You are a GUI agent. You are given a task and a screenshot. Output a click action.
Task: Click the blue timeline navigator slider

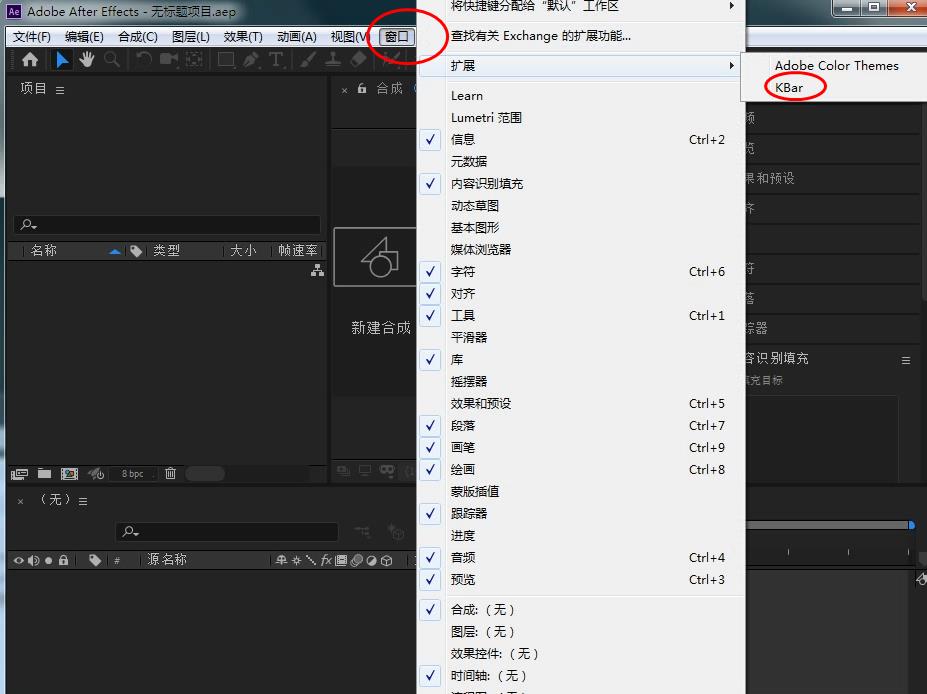(910, 524)
